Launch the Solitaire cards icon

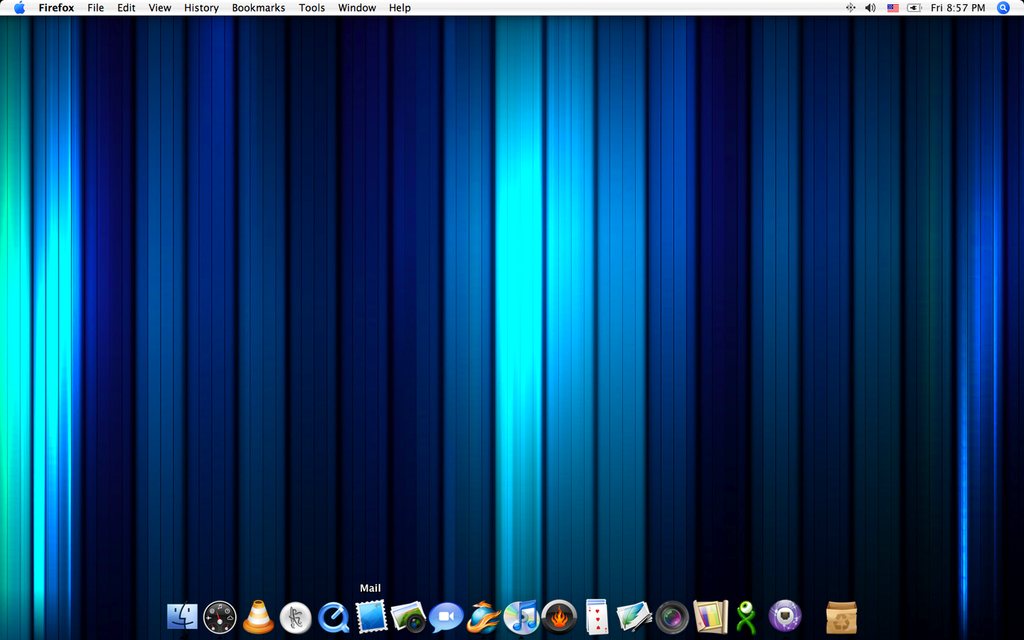point(597,617)
